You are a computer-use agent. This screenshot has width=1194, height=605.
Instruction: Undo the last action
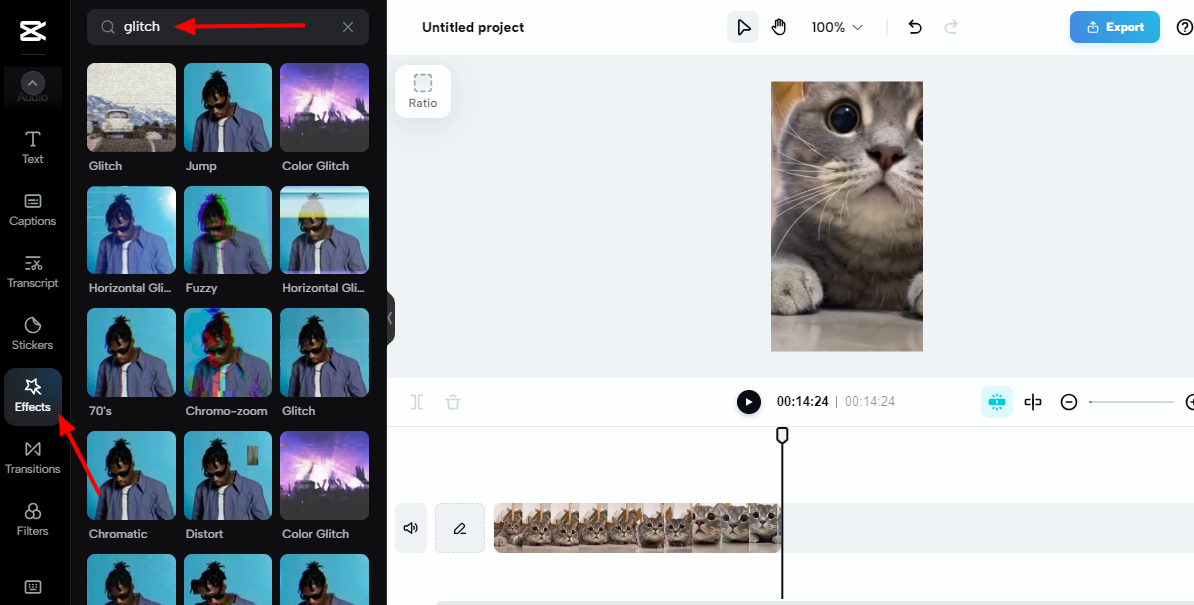pos(915,27)
